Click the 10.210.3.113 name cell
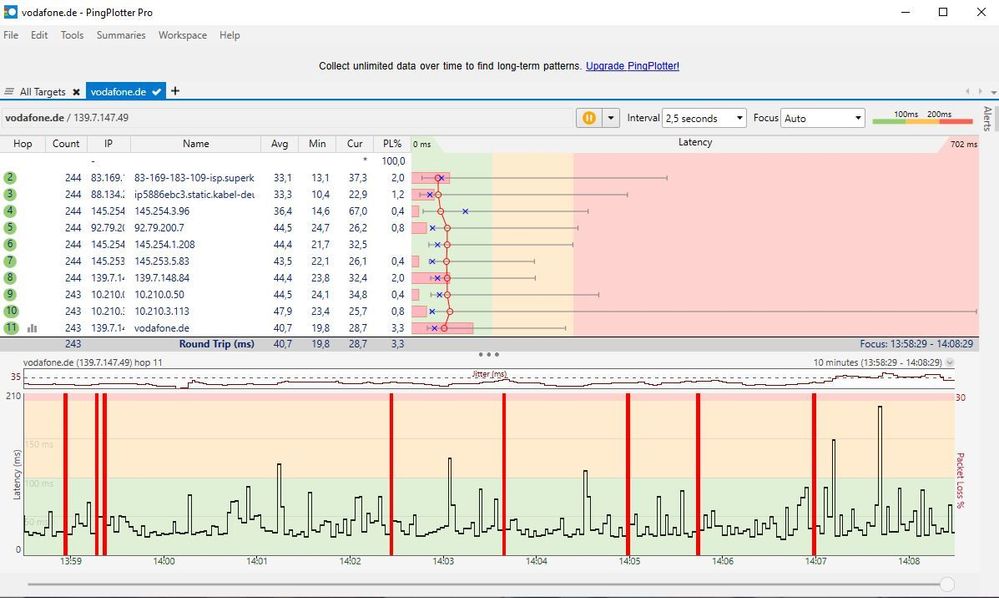The width and height of the screenshot is (999, 598). (162, 311)
